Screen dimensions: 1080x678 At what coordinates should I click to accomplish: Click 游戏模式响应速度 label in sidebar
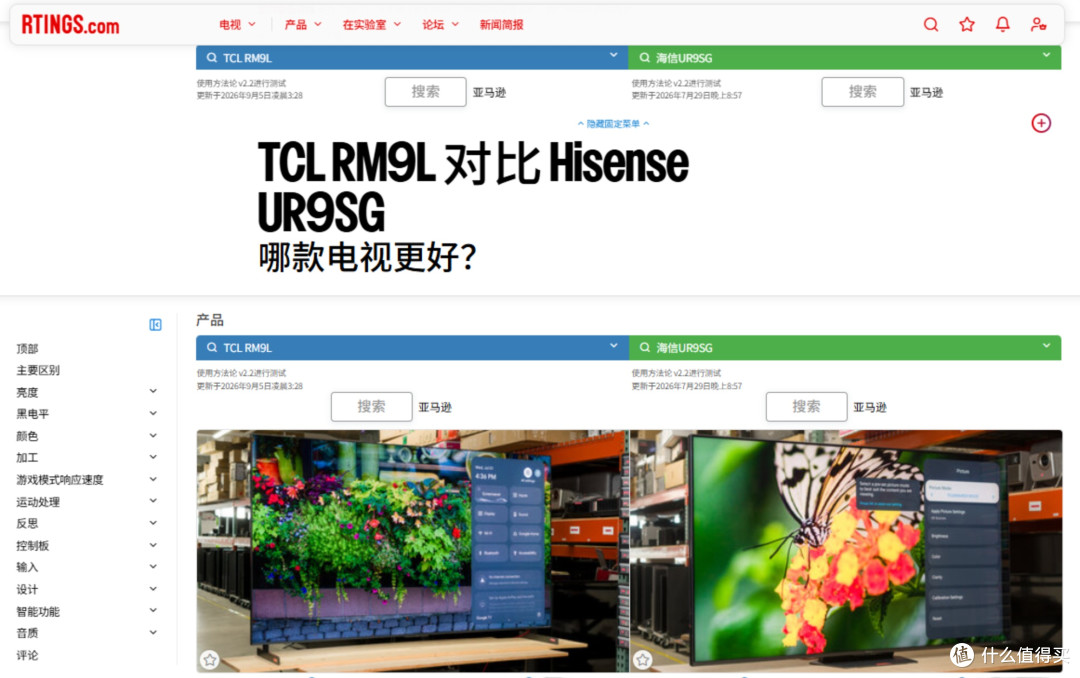pyautogui.click(x=60, y=480)
